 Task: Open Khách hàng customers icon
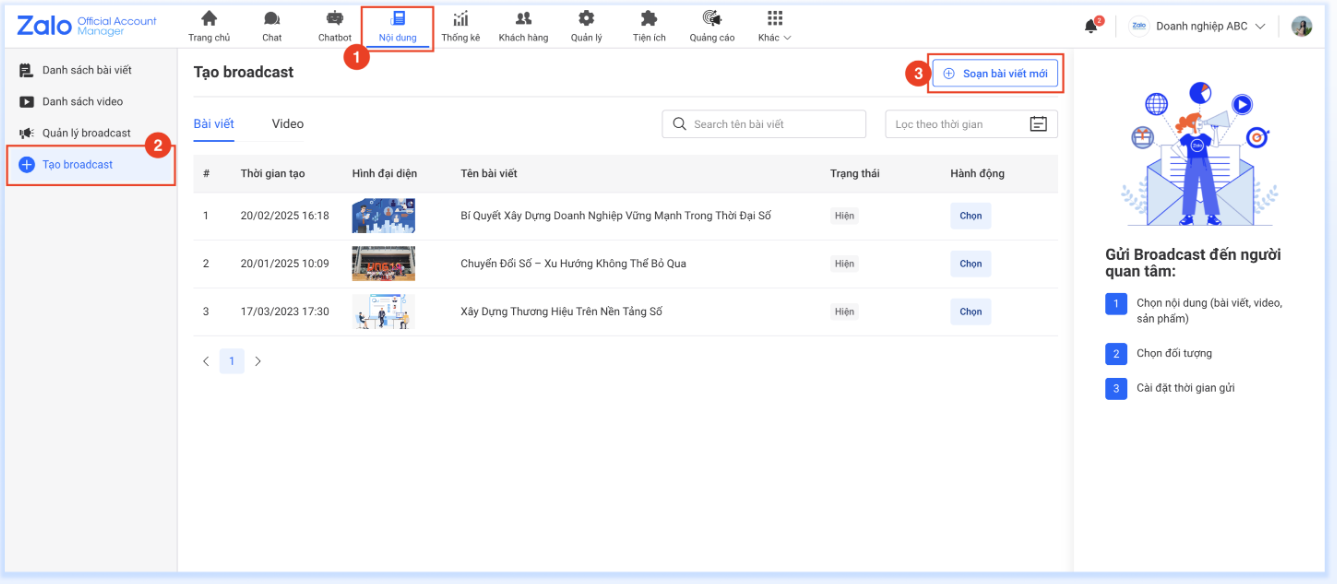click(523, 19)
